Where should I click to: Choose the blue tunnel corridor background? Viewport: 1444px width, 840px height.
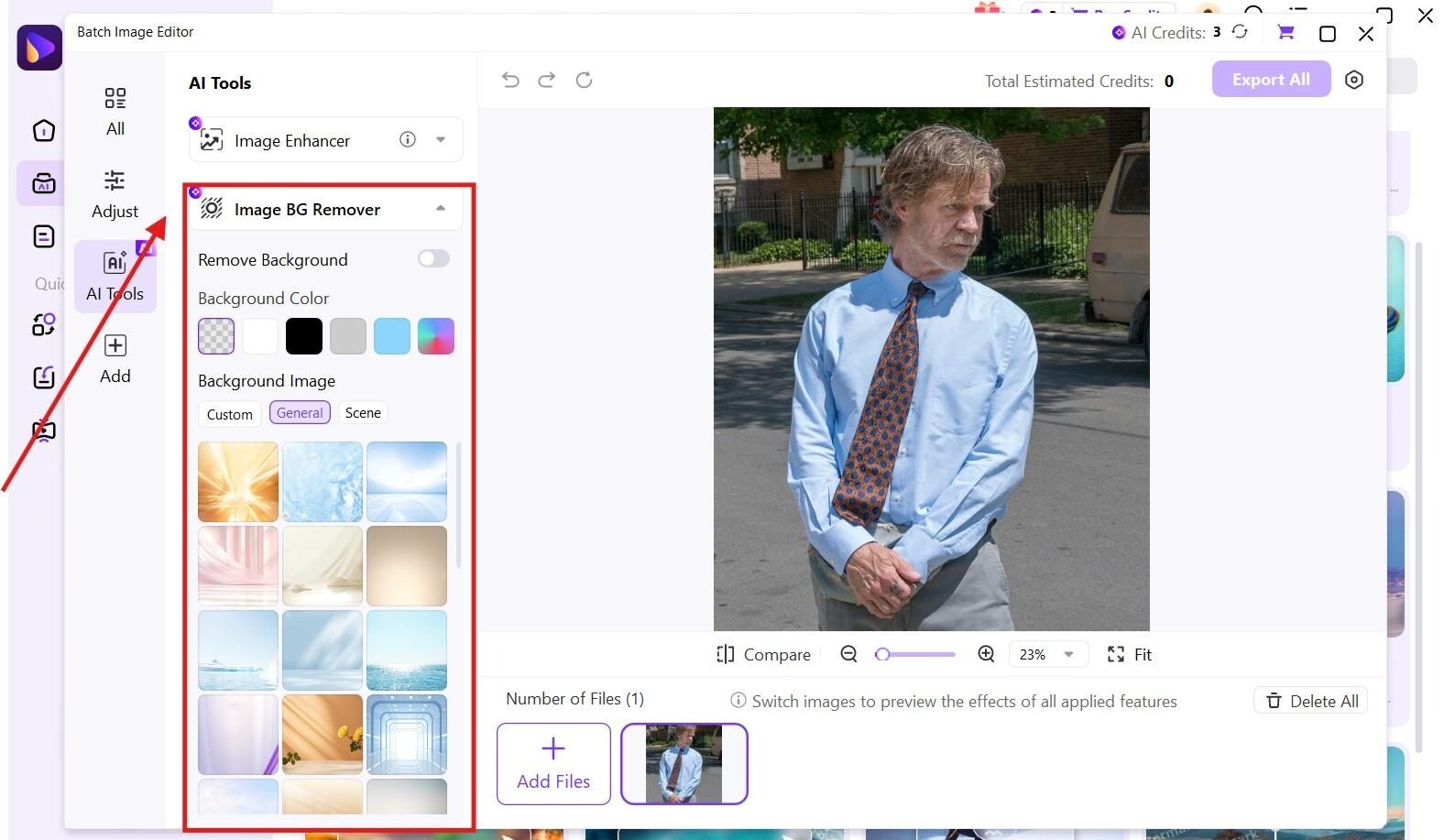click(x=407, y=735)
